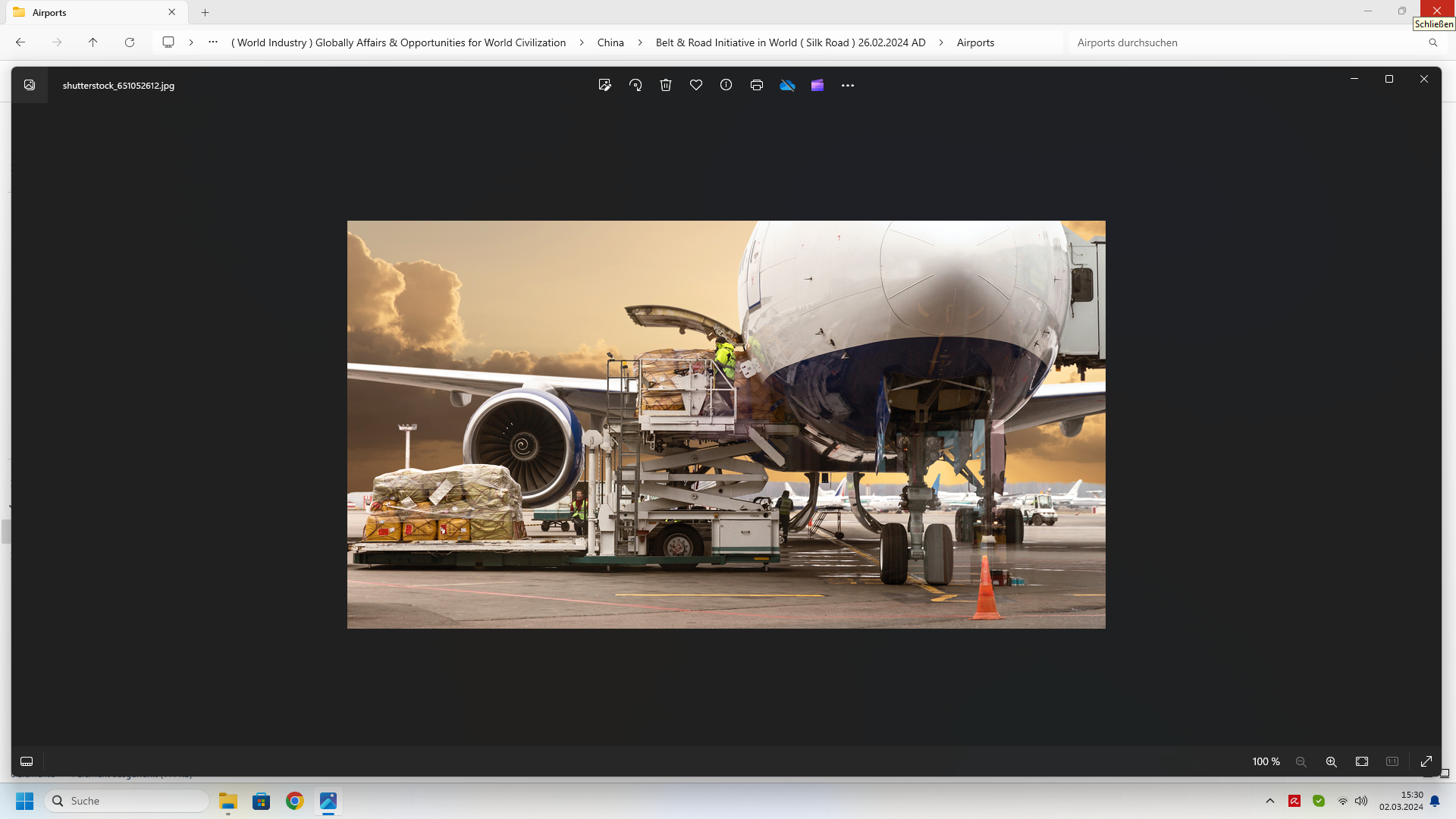Click the search magnifier in Explorer search box
This screenshot has width=1456, height=819.
click(1433, 42)
